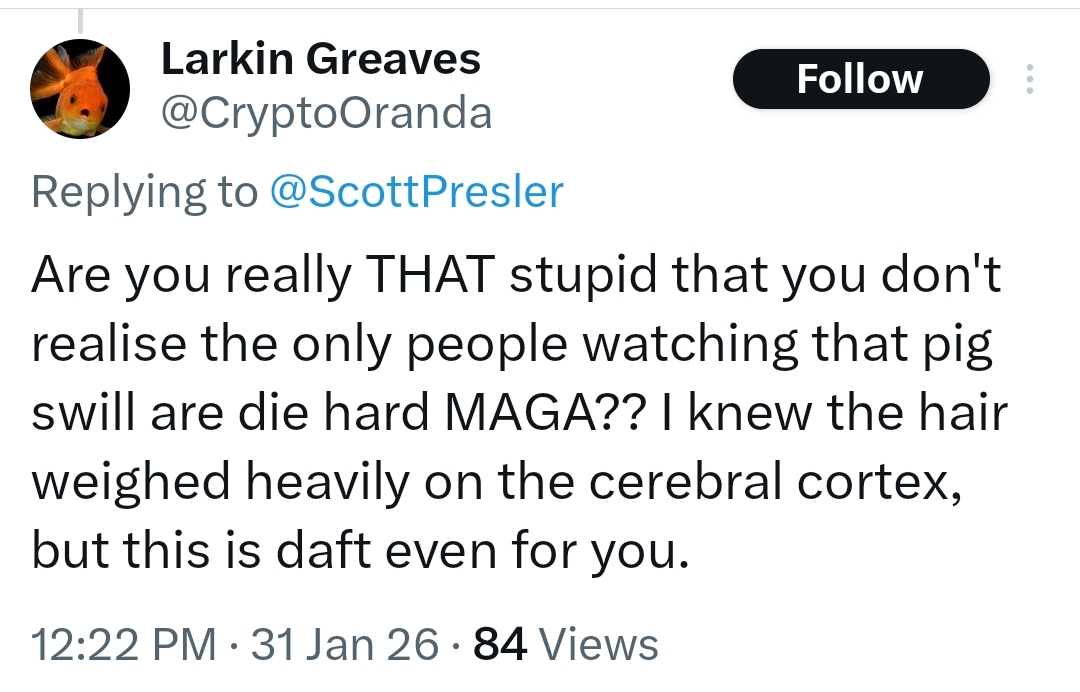Screen dimensions: 1080x692
Task: Open the @CryptoOranda handle link
Action: point(326,115)
